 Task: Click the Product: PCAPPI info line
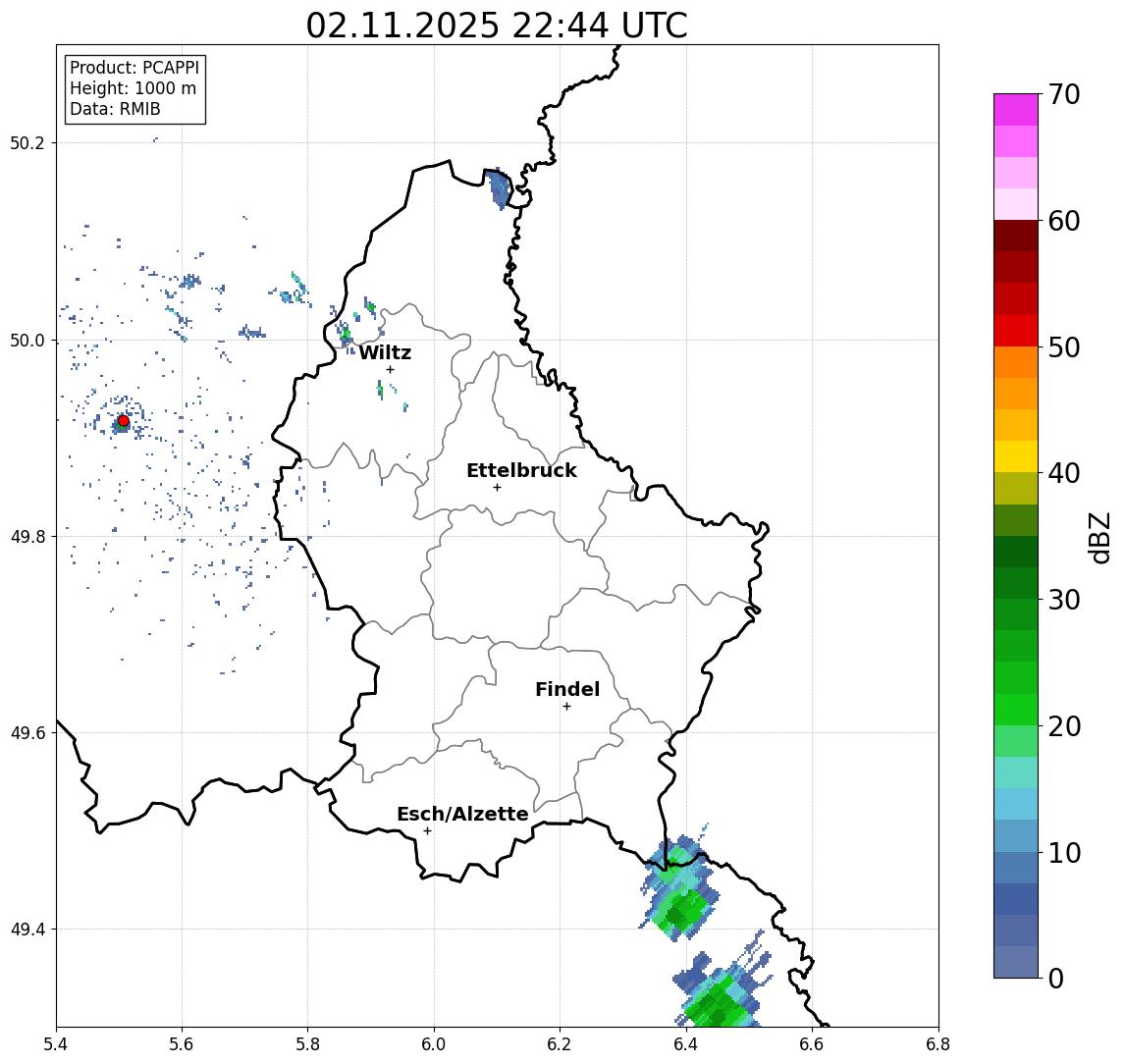point(134,68)
